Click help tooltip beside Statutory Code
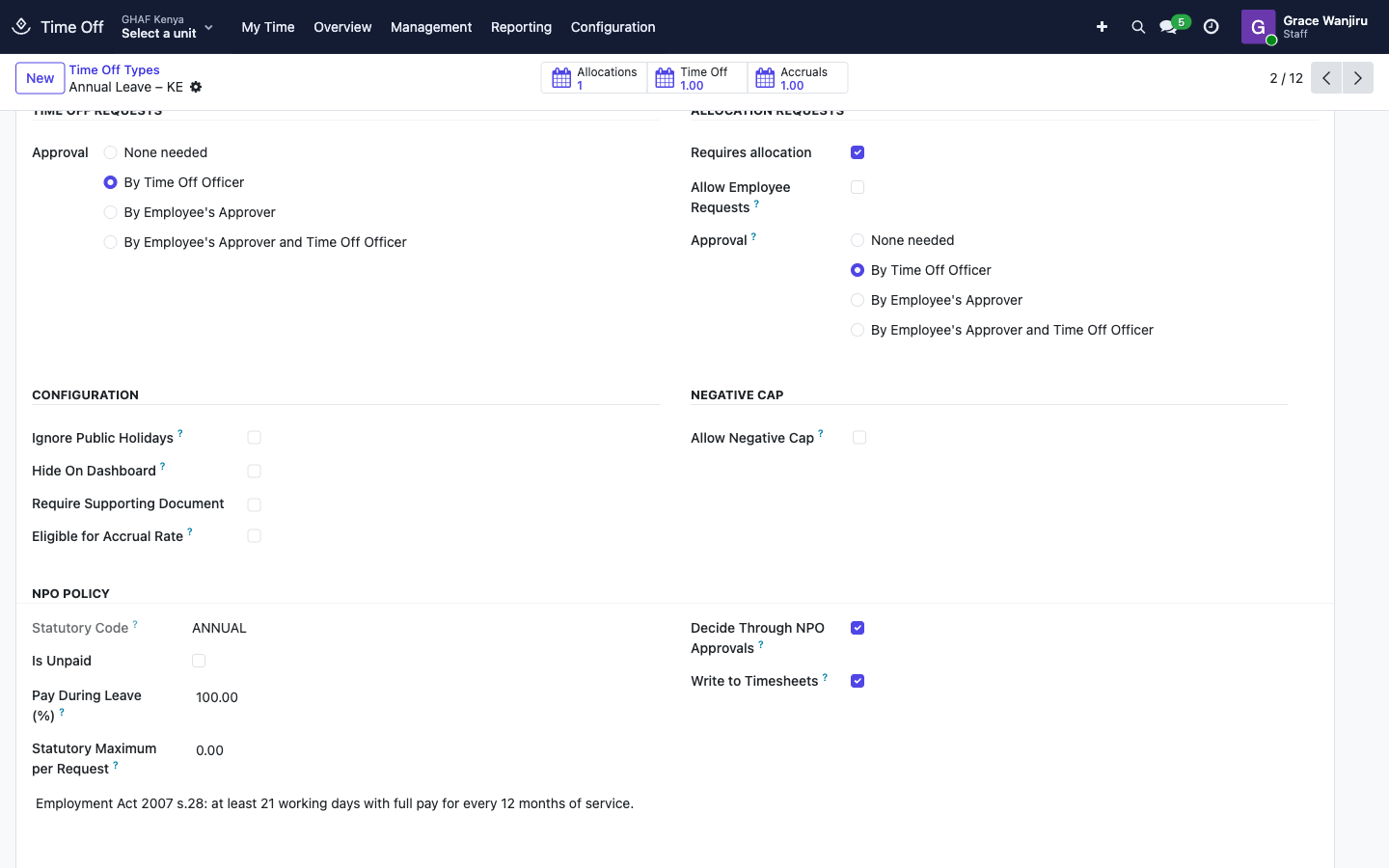Viewport: 1389px width, 868px height. 135,624
